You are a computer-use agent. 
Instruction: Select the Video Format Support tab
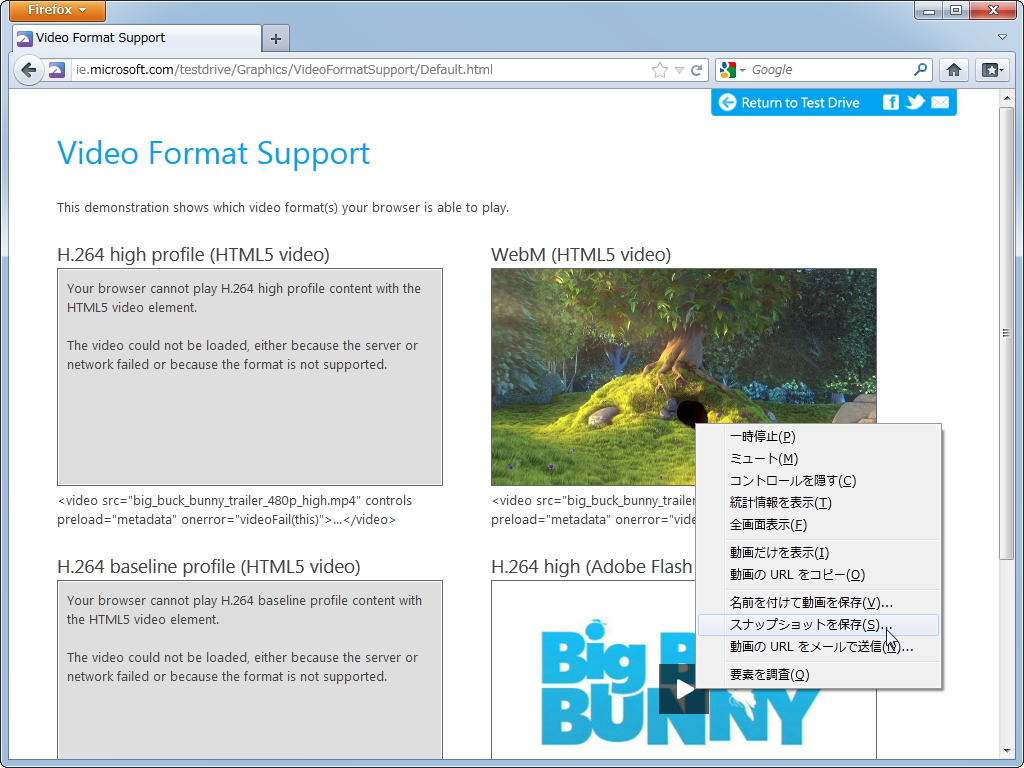tap(130, 39)
